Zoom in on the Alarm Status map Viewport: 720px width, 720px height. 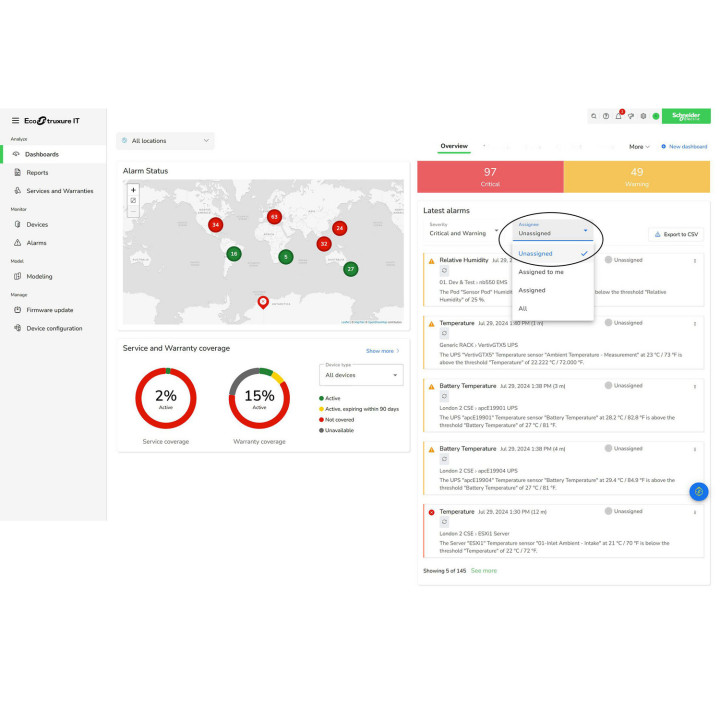pyautogui.click(x=133, y=190)
